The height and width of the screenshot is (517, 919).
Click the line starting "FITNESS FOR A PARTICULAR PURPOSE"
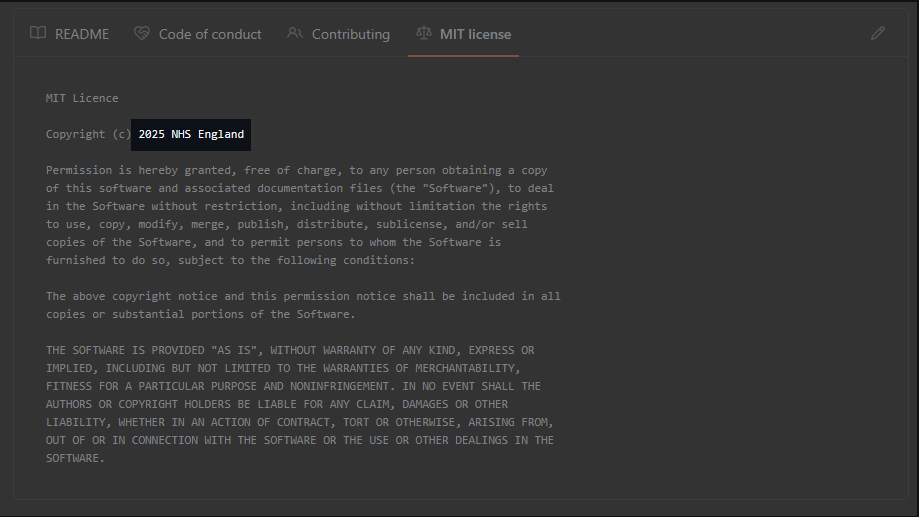pyautogui.click(x=293, y=386)
